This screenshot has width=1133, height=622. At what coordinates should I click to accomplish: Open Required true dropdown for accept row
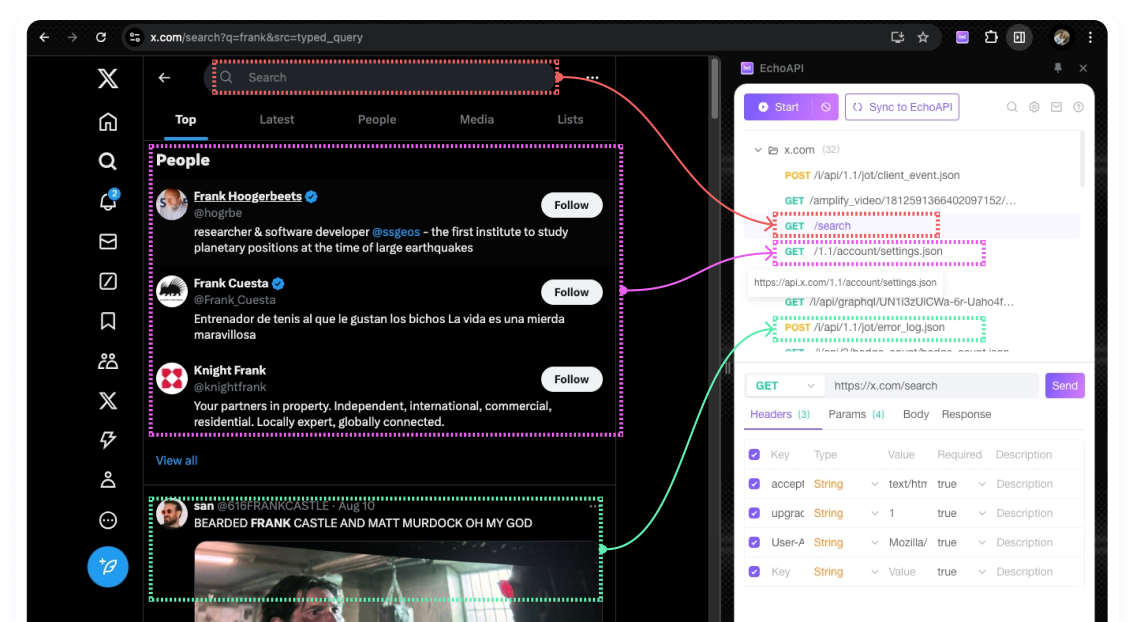click(x=961, y=484)
